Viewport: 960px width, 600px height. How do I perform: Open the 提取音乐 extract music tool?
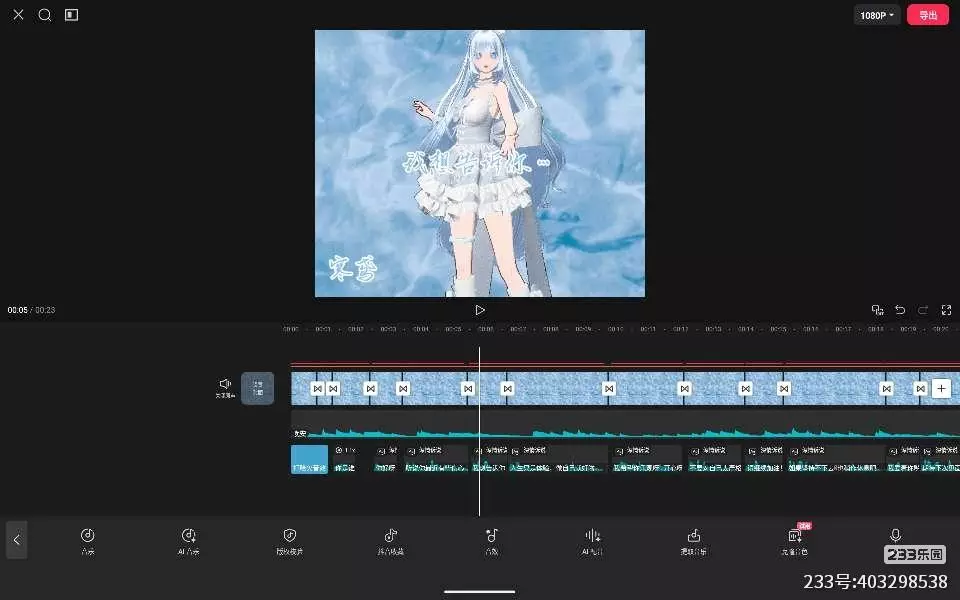coord(693,541)
